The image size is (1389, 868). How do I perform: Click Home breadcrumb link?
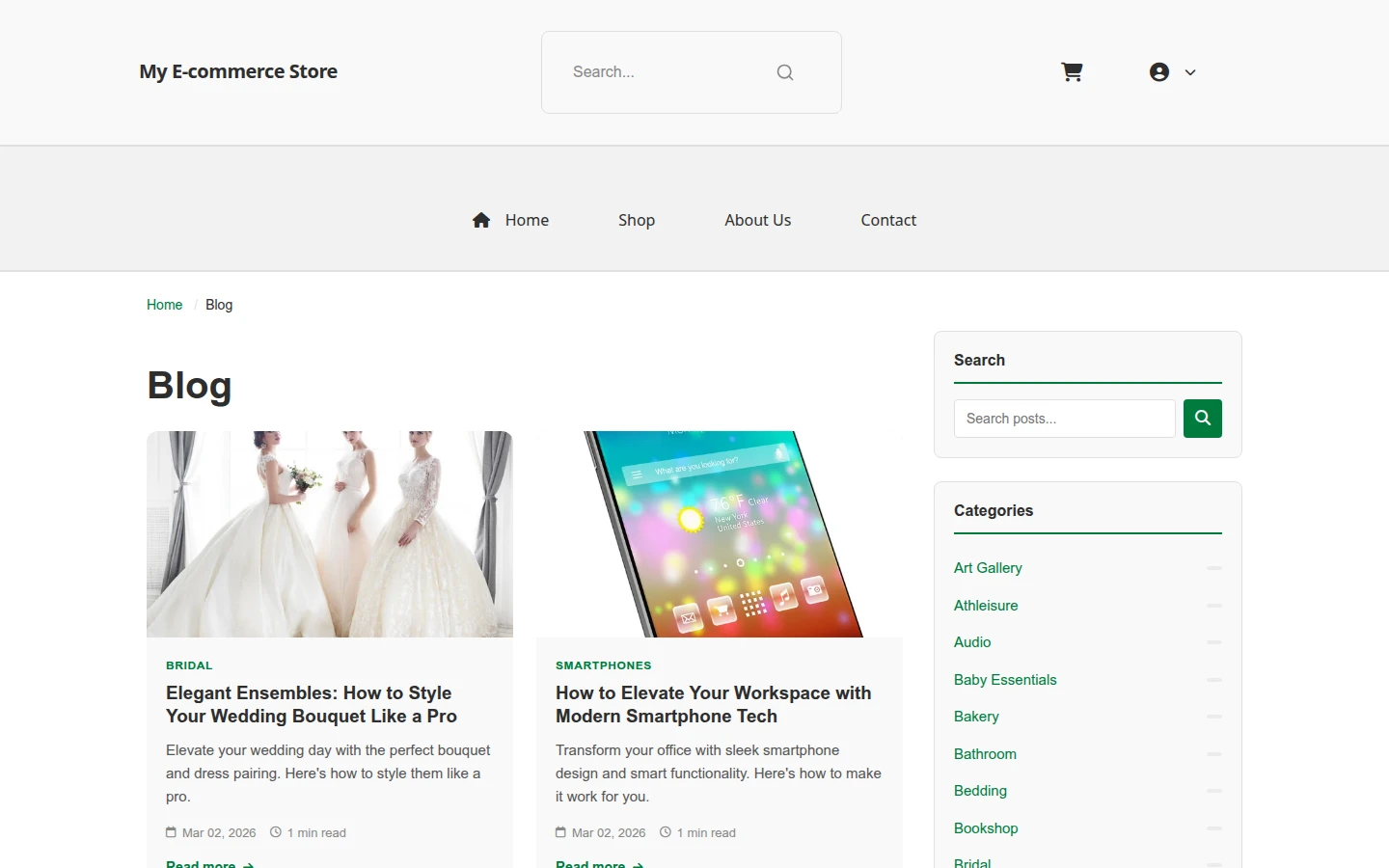pos(164,305)
